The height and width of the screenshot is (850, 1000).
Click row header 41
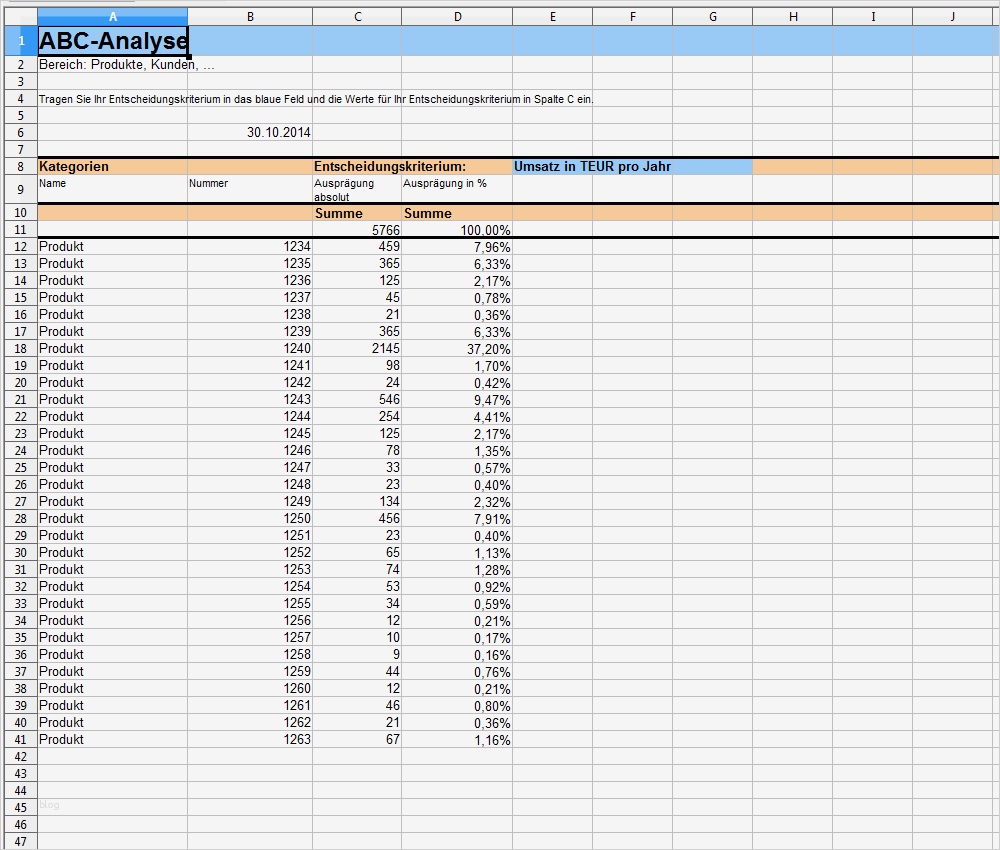[x=20, y=740]
